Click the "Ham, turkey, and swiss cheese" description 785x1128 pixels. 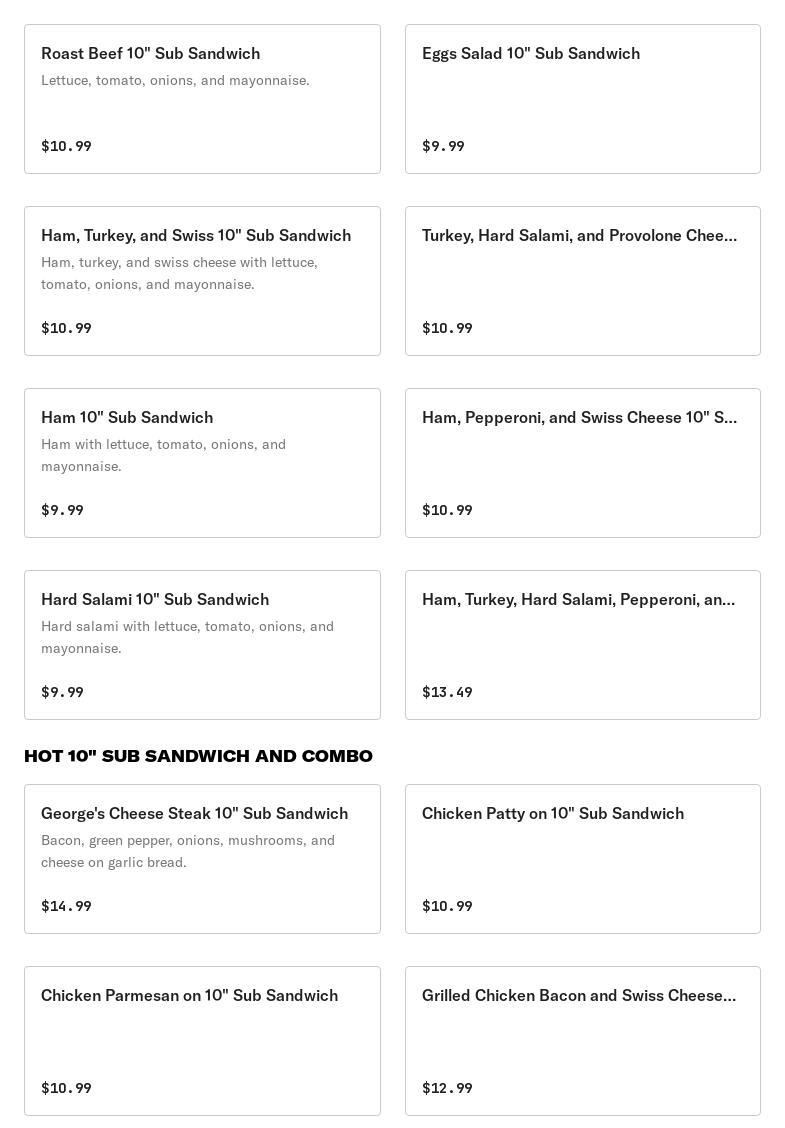(x=179, y=273)
